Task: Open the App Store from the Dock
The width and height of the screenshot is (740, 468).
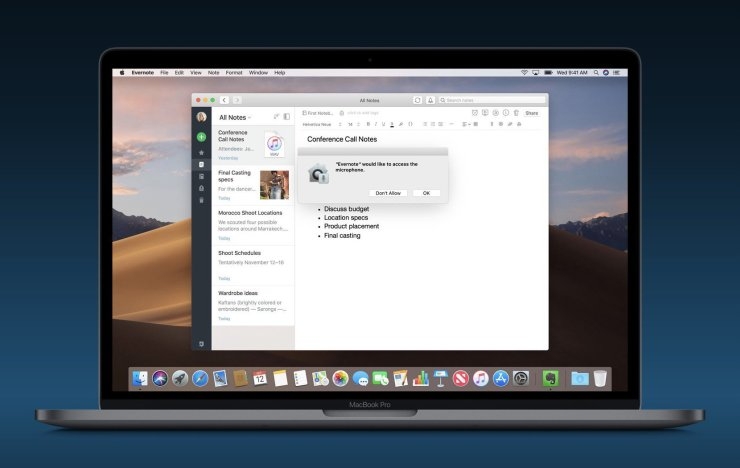Action: click(x=501, y=378)
